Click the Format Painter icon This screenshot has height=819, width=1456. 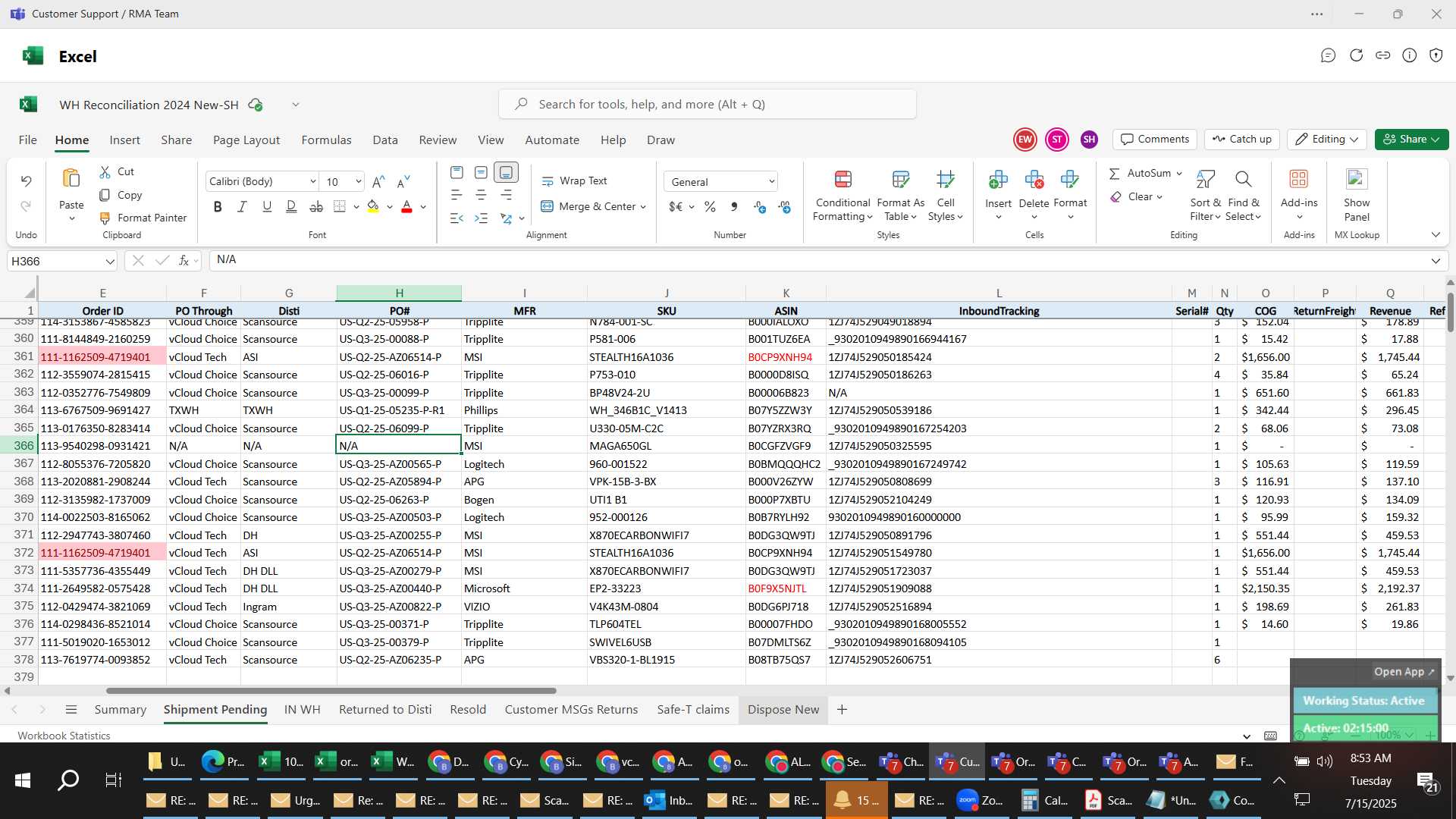coord(105,218)
